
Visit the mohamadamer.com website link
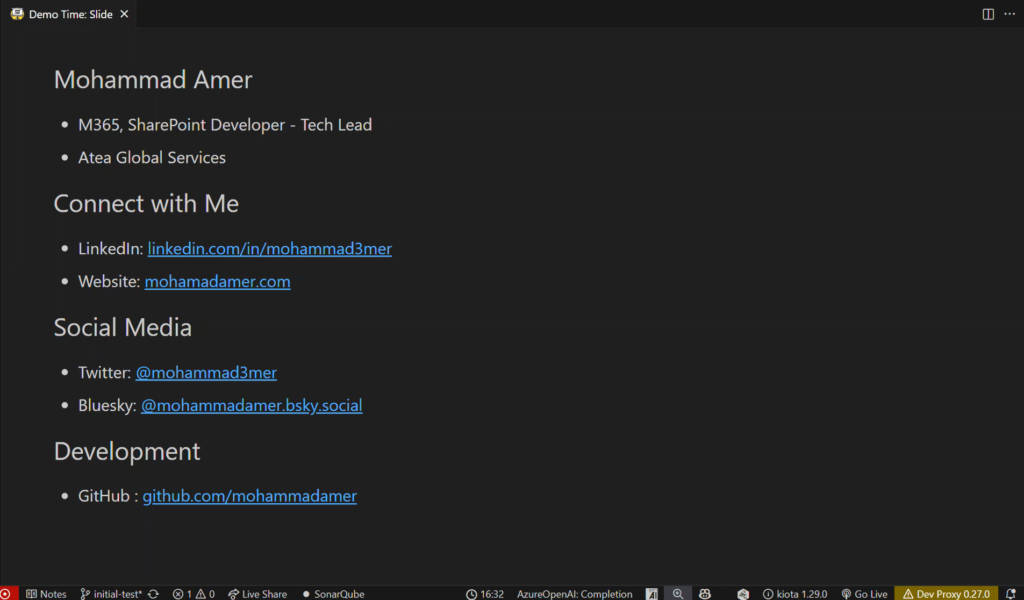[x=217, y=282]
